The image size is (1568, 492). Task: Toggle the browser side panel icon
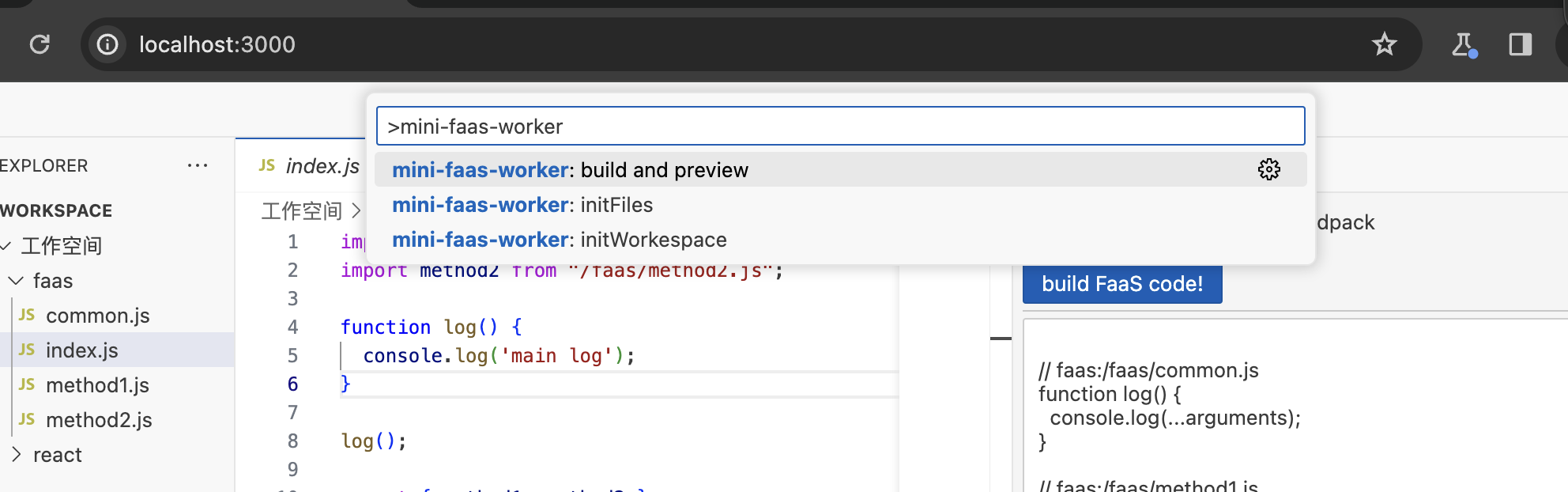click(x=1520, y=44)
